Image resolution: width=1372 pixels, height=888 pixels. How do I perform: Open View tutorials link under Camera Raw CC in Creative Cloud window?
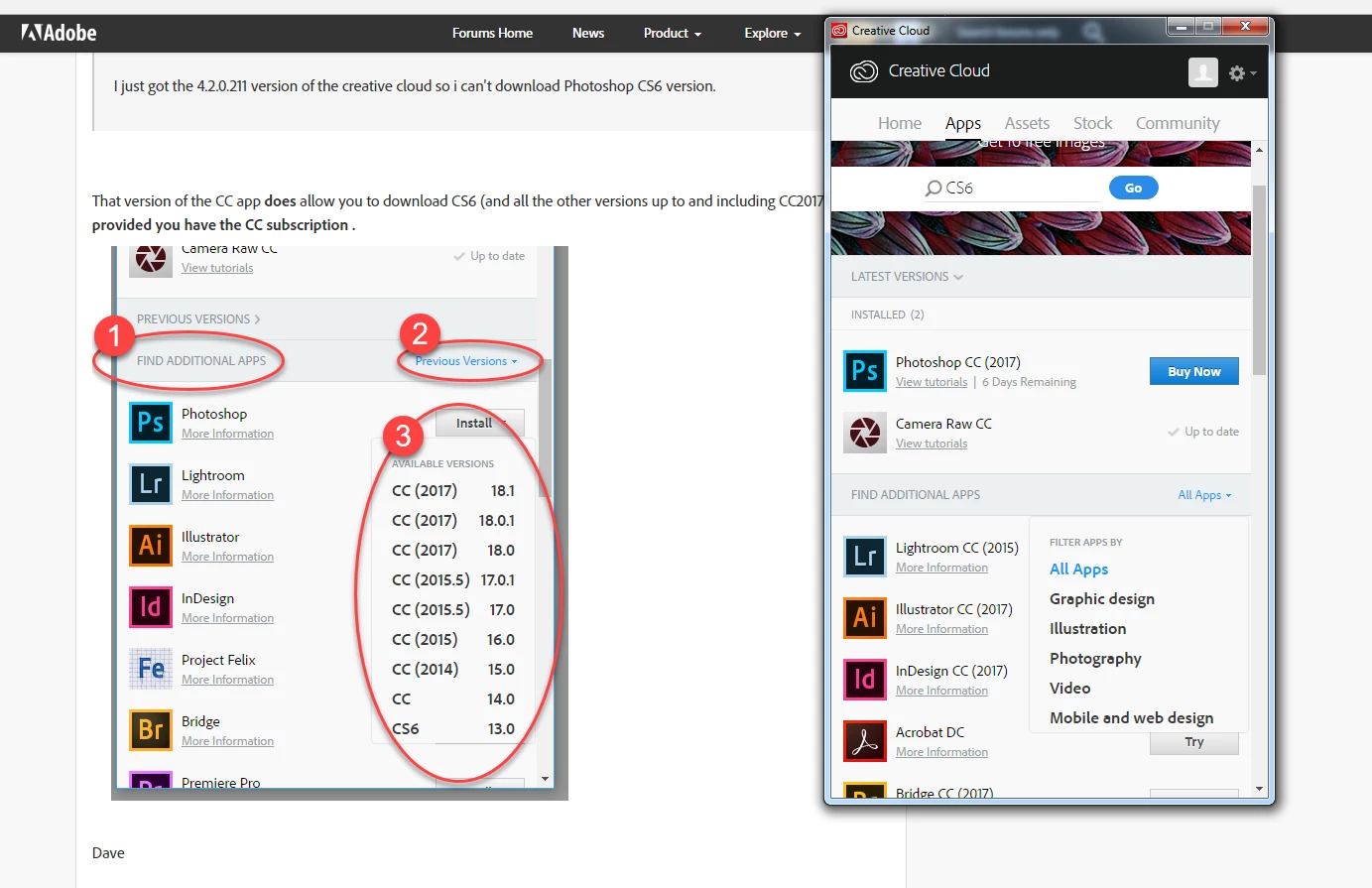pyautogui.click(x=932, y=444)
